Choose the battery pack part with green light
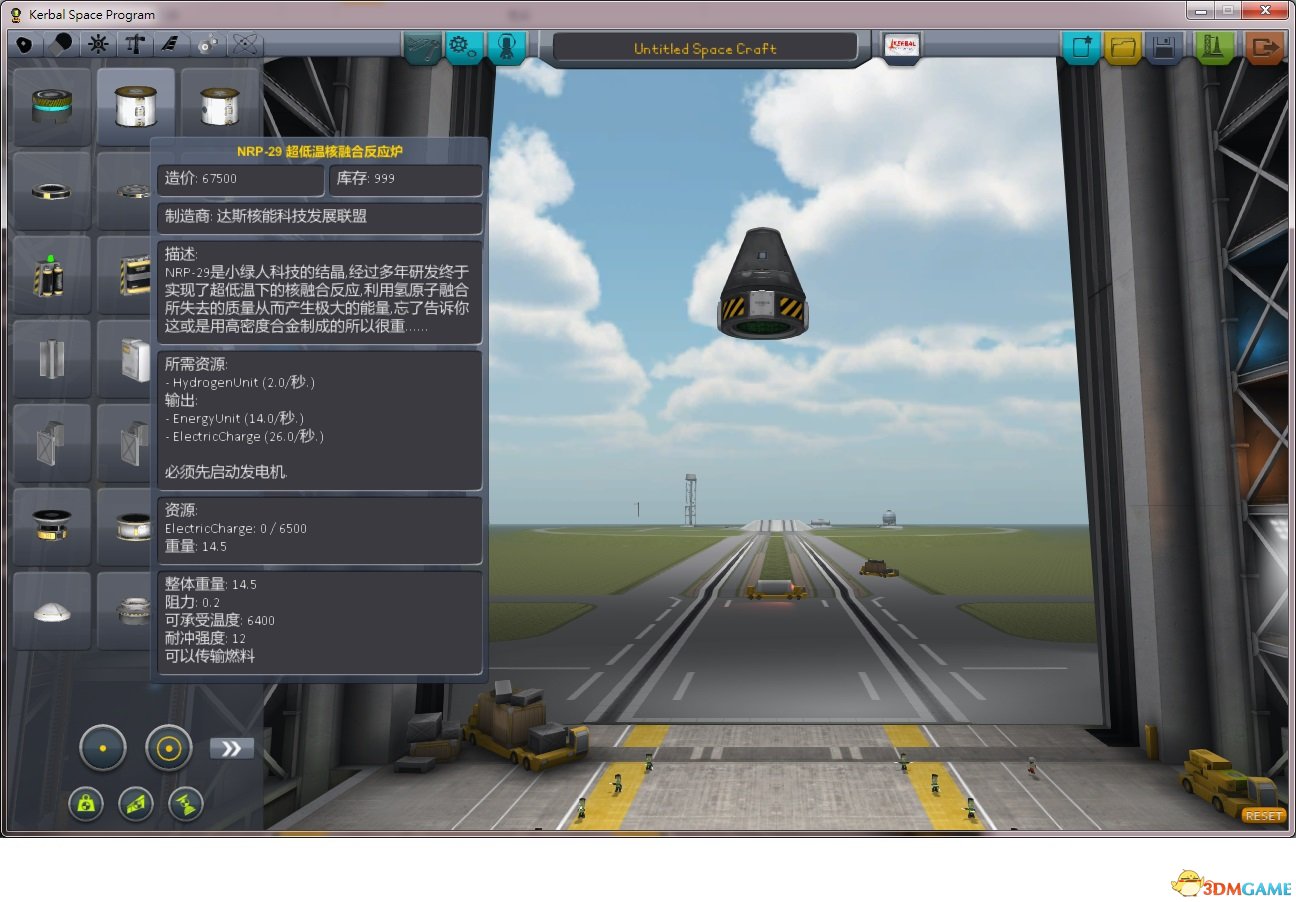 click(x=52, y=274)
